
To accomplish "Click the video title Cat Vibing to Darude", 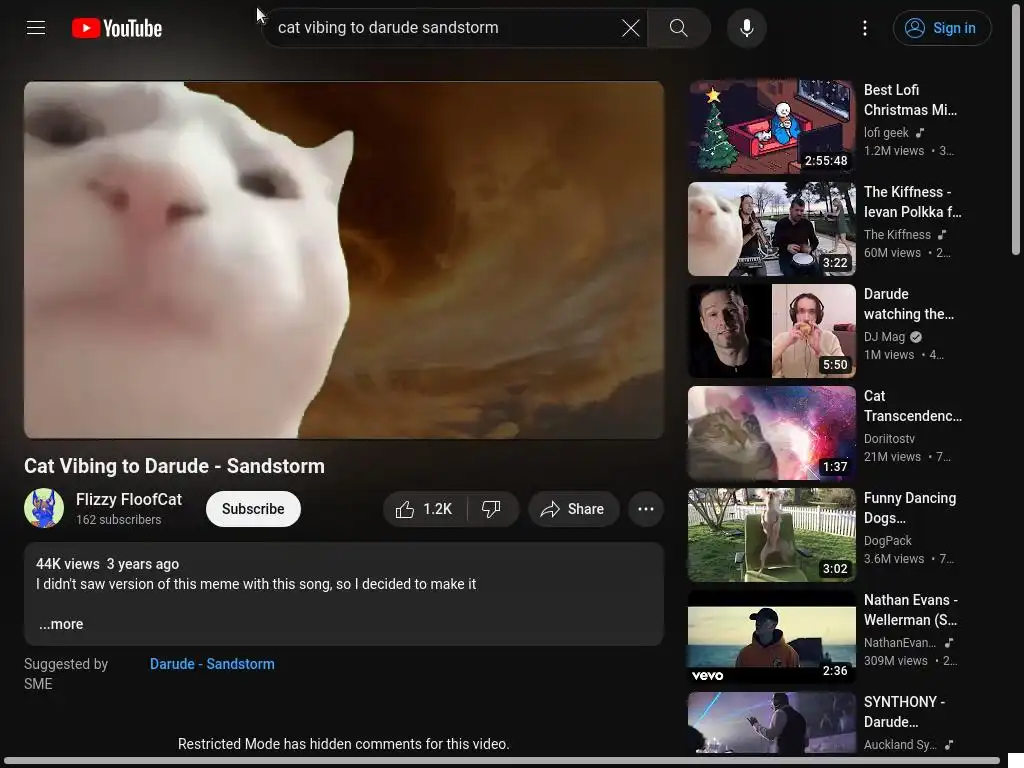I will pyautogui.click(x=174, y=466).
